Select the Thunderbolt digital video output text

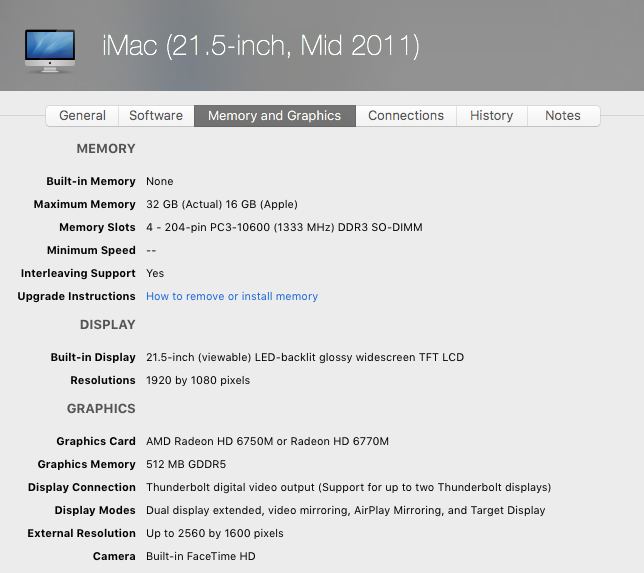tap(349, 487)
